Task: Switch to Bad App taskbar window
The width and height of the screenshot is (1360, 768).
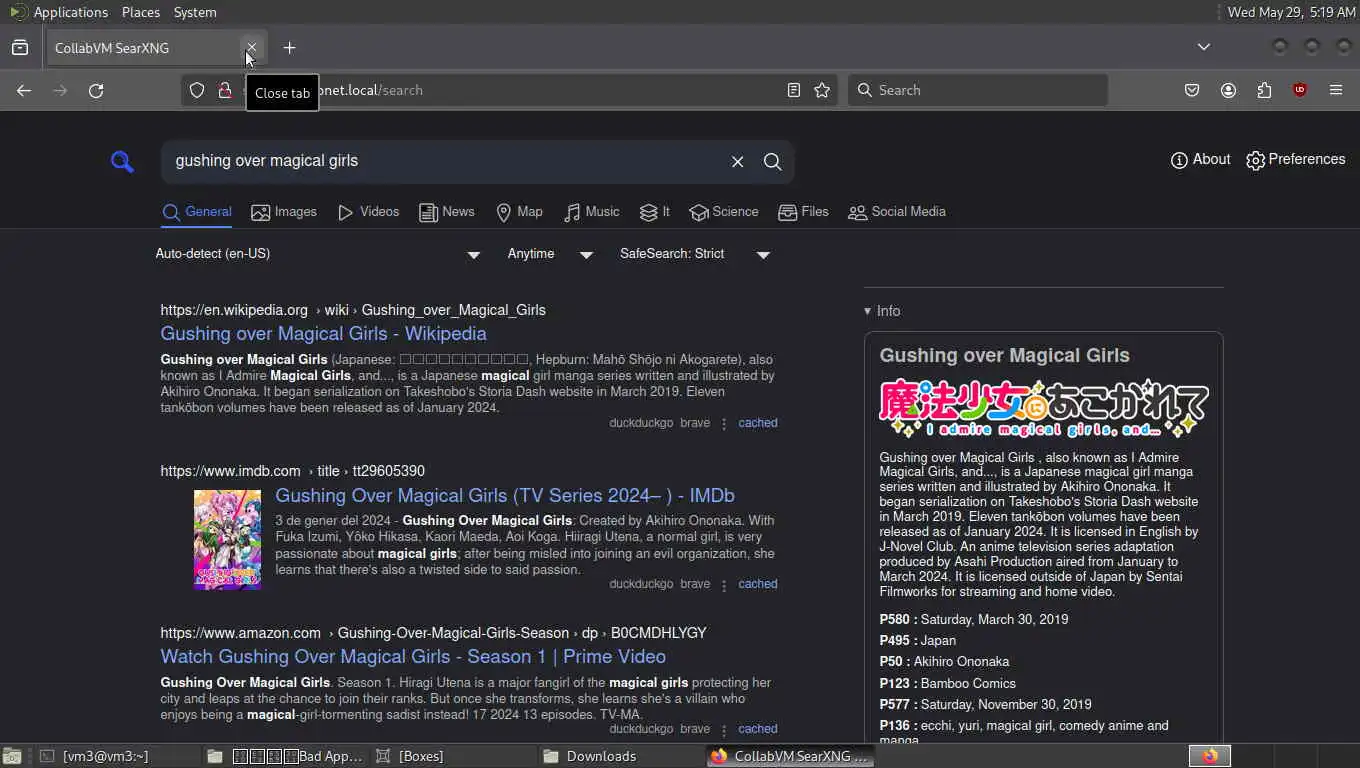Action: [286, 756]
